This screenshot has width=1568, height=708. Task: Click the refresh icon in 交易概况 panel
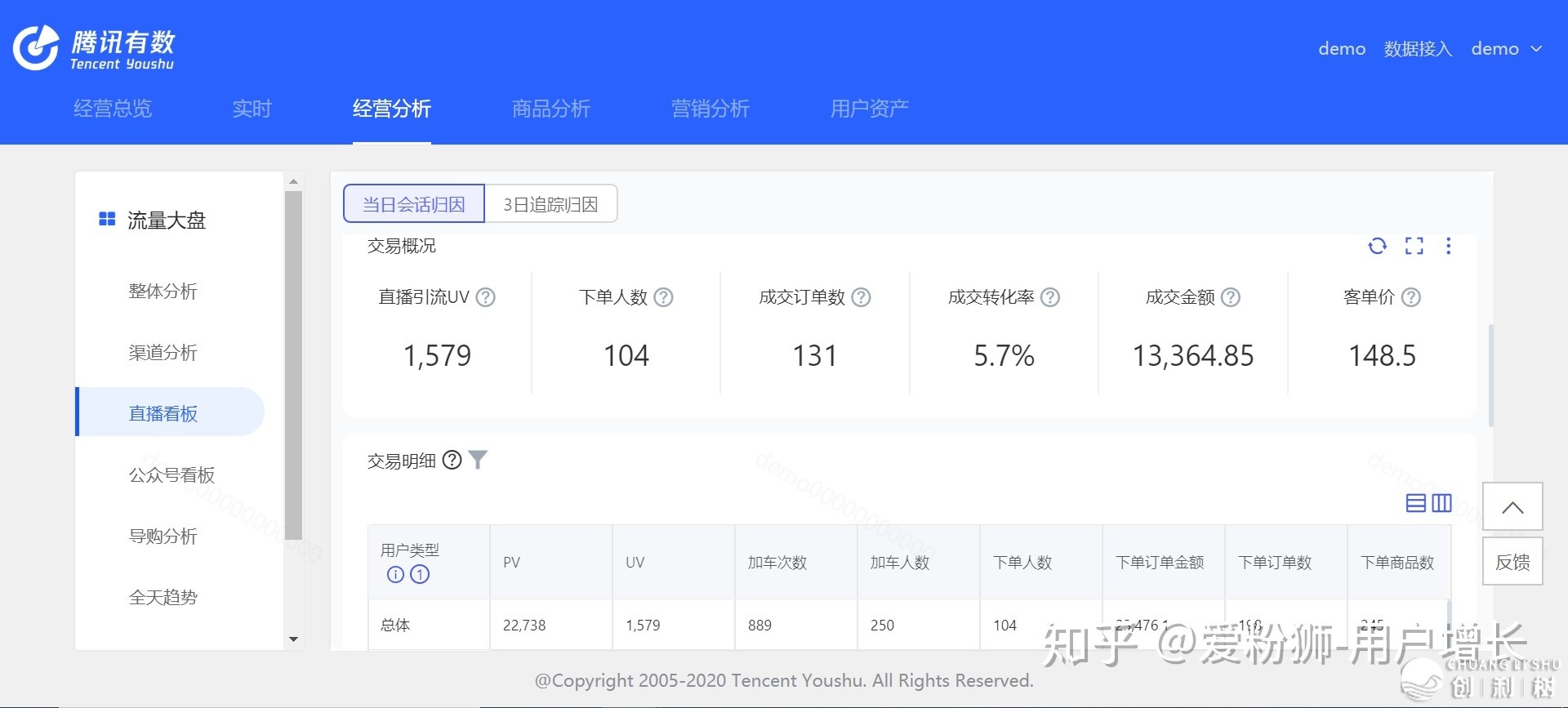tap(1377, 246)
